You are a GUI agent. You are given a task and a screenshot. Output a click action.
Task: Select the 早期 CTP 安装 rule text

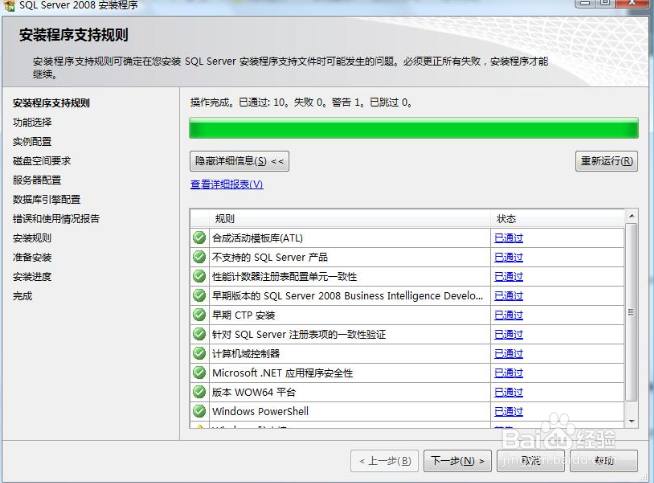(244, 315)
